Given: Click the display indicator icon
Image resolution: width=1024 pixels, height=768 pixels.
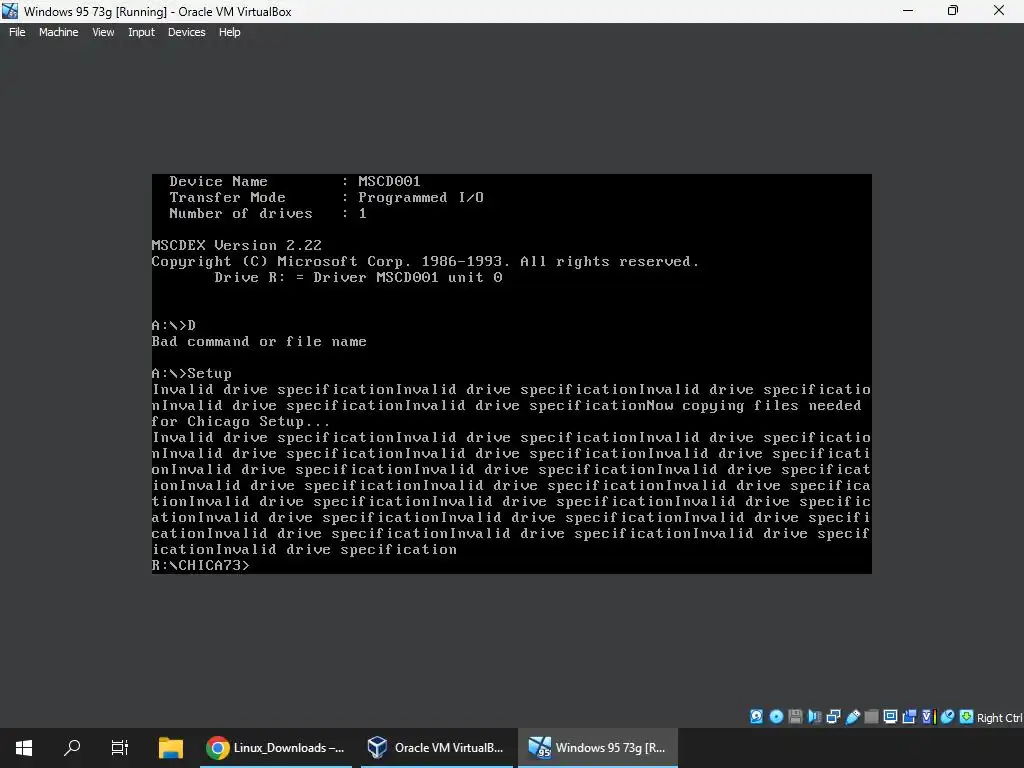Looking at the screenshot, I should tap(890, 716).
